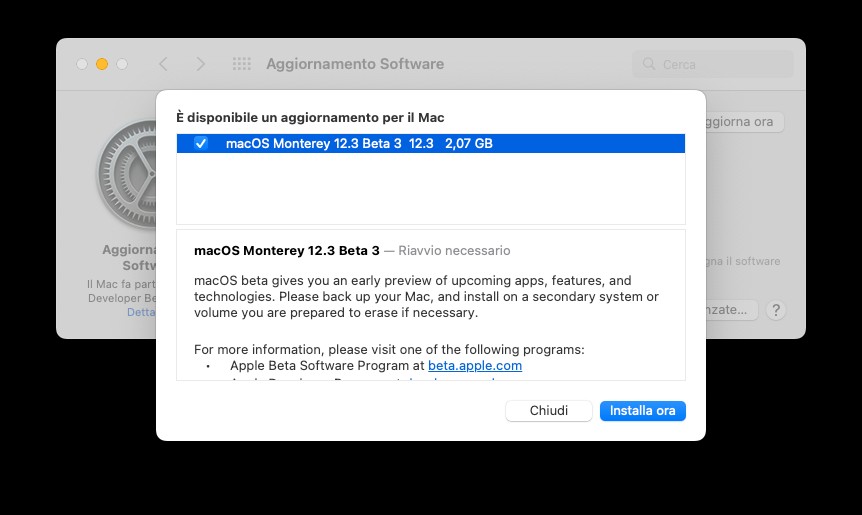
Task: Open the blue Dettagli link
Action: [x=141, y=312]
